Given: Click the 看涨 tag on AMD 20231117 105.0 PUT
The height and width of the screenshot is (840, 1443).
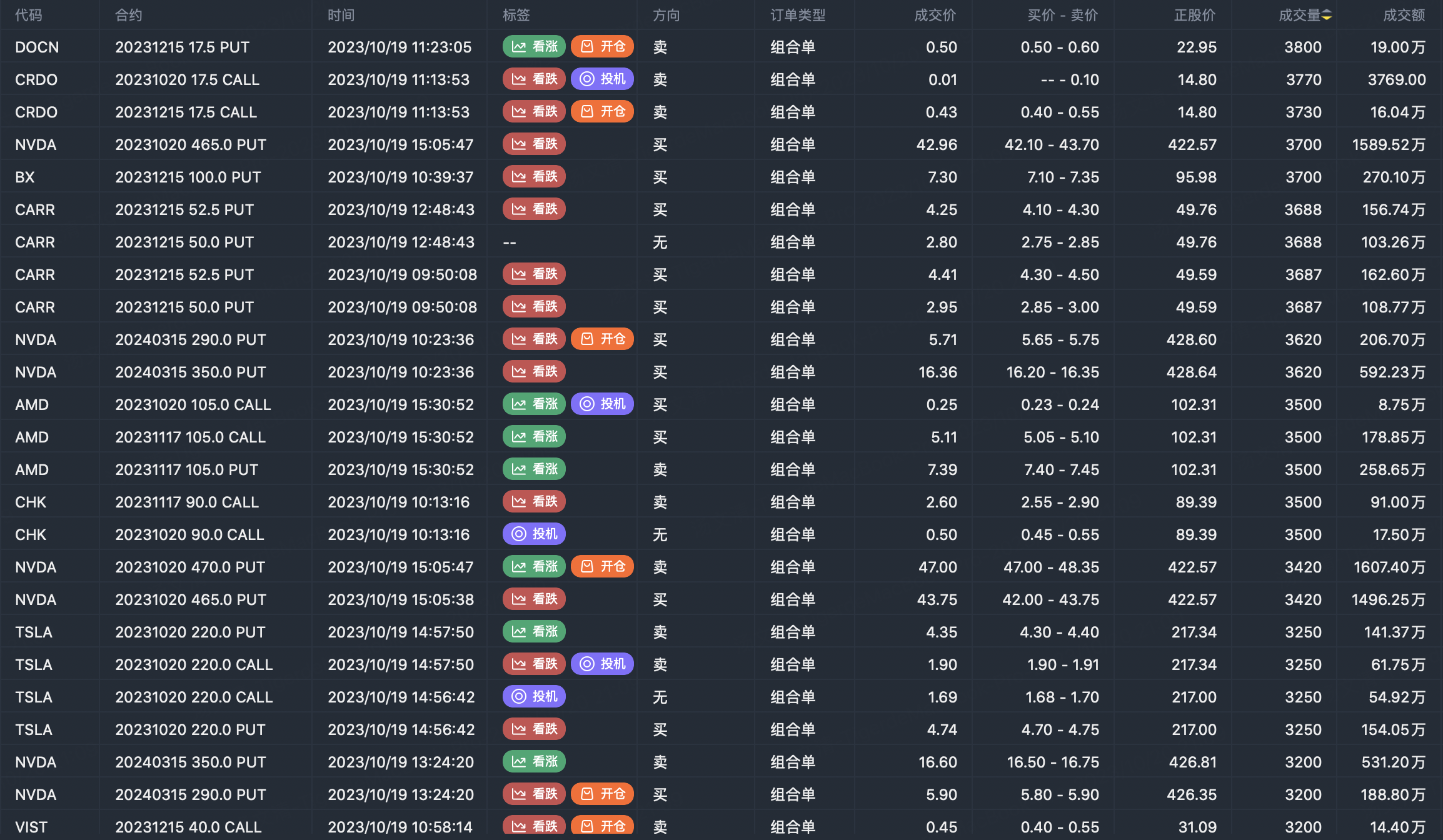Looking at the screenshot, I should (534, 469).
